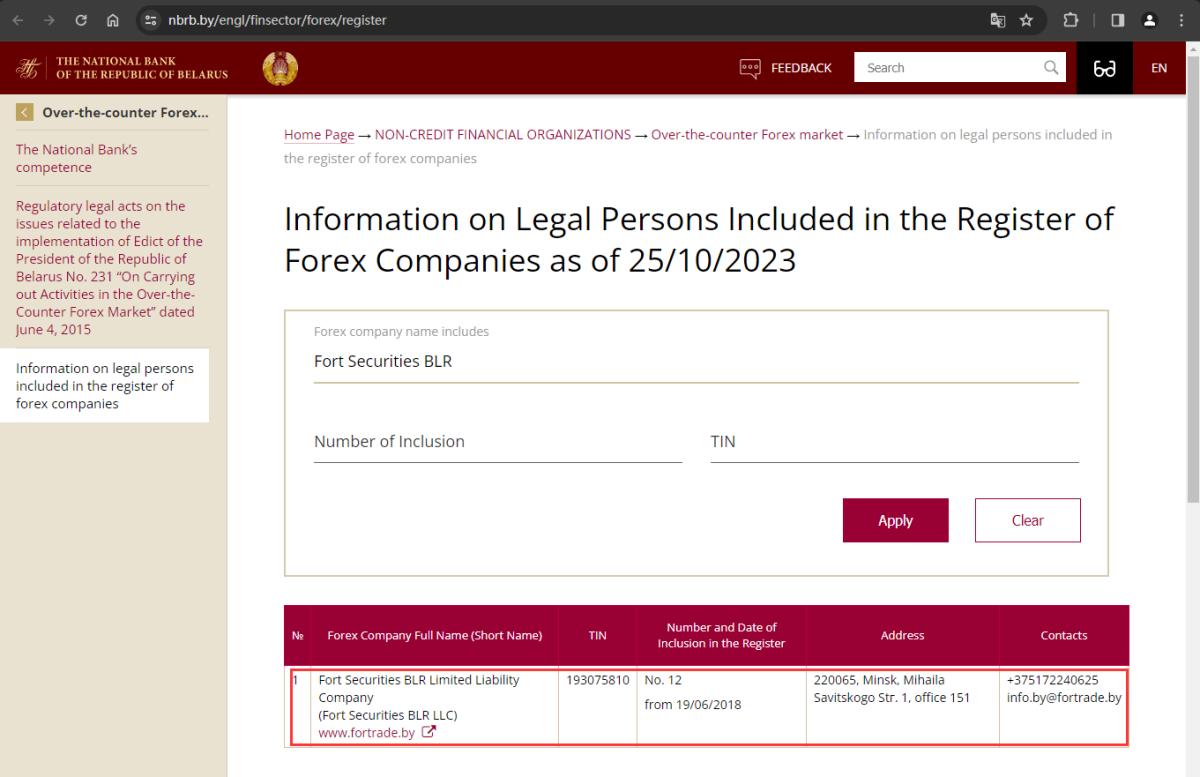1200x777 pixels.
Task: Click the translate page icon in address bar
Action: coord(998,19)
